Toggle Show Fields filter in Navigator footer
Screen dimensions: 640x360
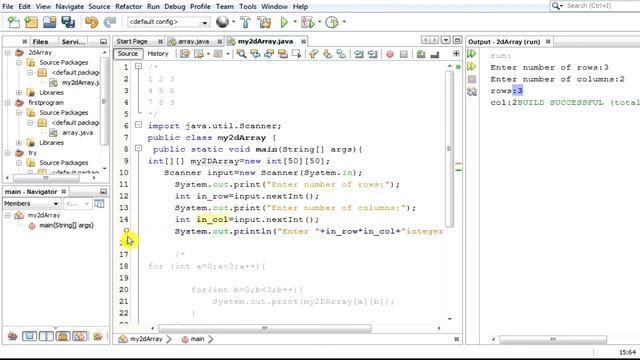pos(29,336)
